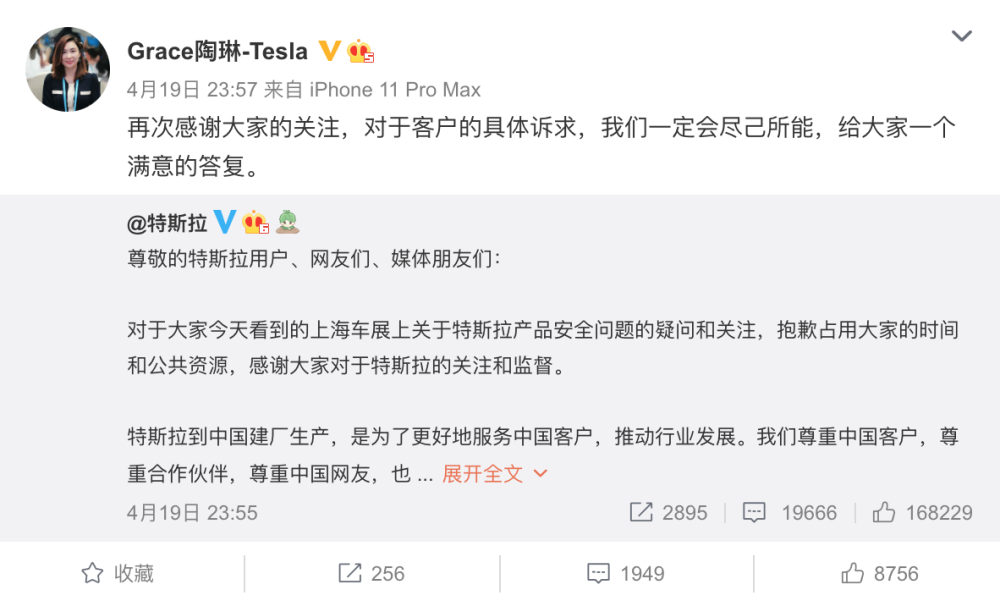Screen dimensions: 1000x601
Task: Click the green avatar badge after @特斯拉
Action: point(288,222)
